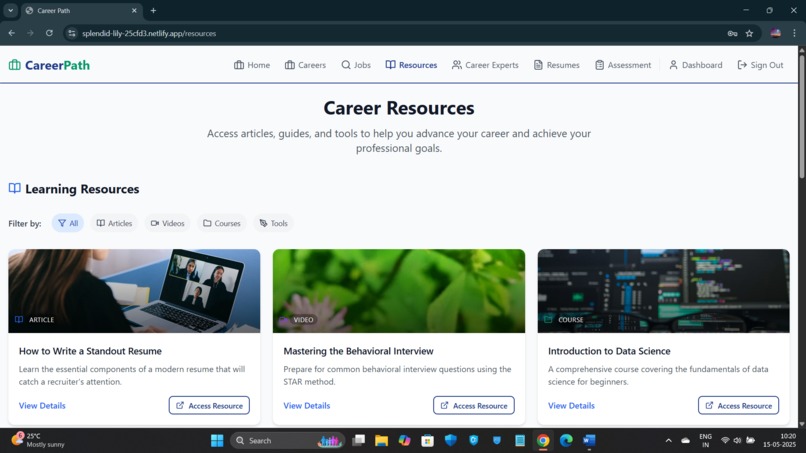Click the ENG IN language indicator
This screenshot has height=453, width=806.
pos(705,440)
